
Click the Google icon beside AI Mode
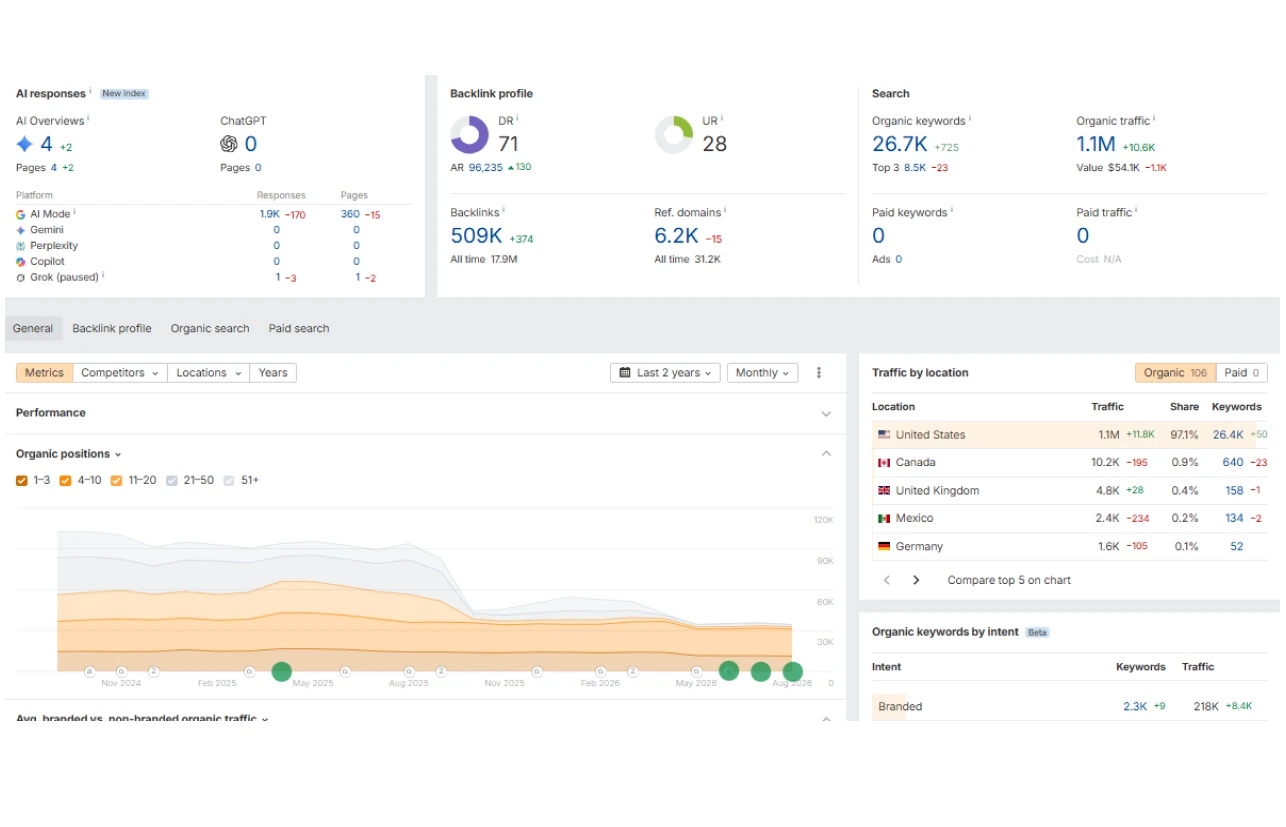pyautogui.click(x=21, y=214)
